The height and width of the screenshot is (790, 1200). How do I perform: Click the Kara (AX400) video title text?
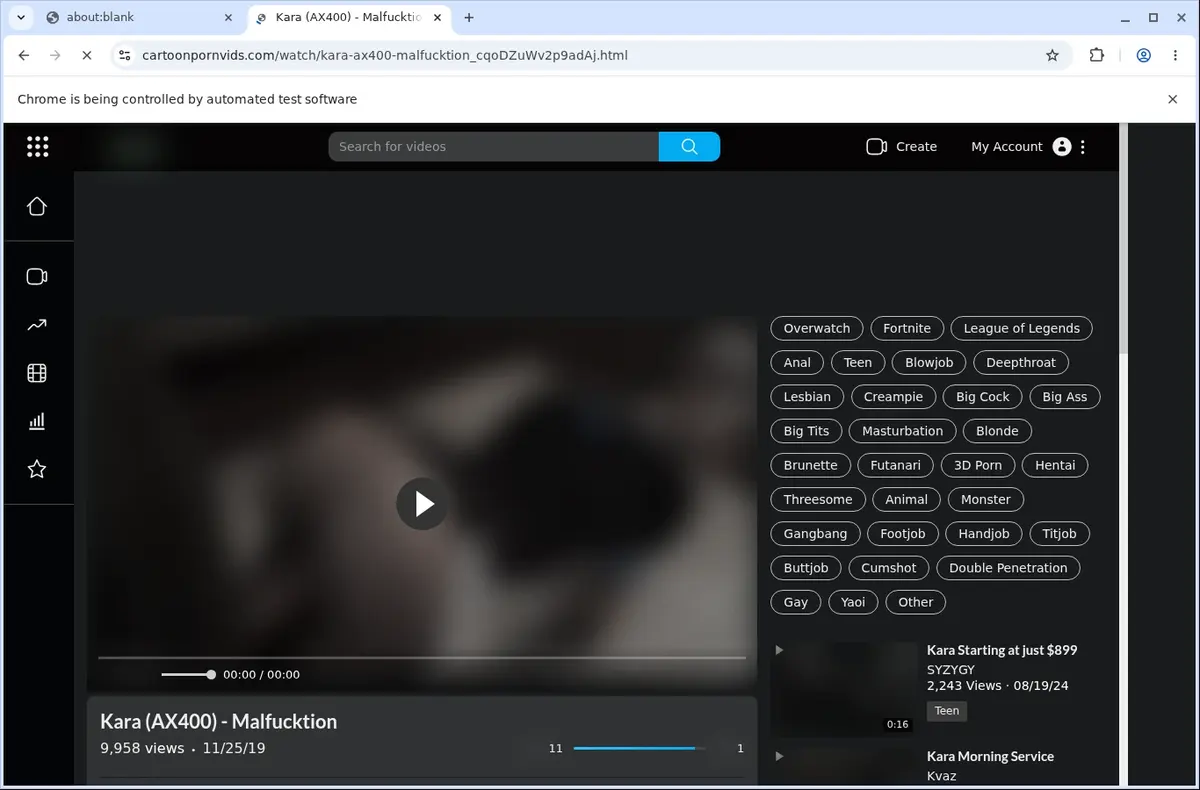[x=218, y=721]
